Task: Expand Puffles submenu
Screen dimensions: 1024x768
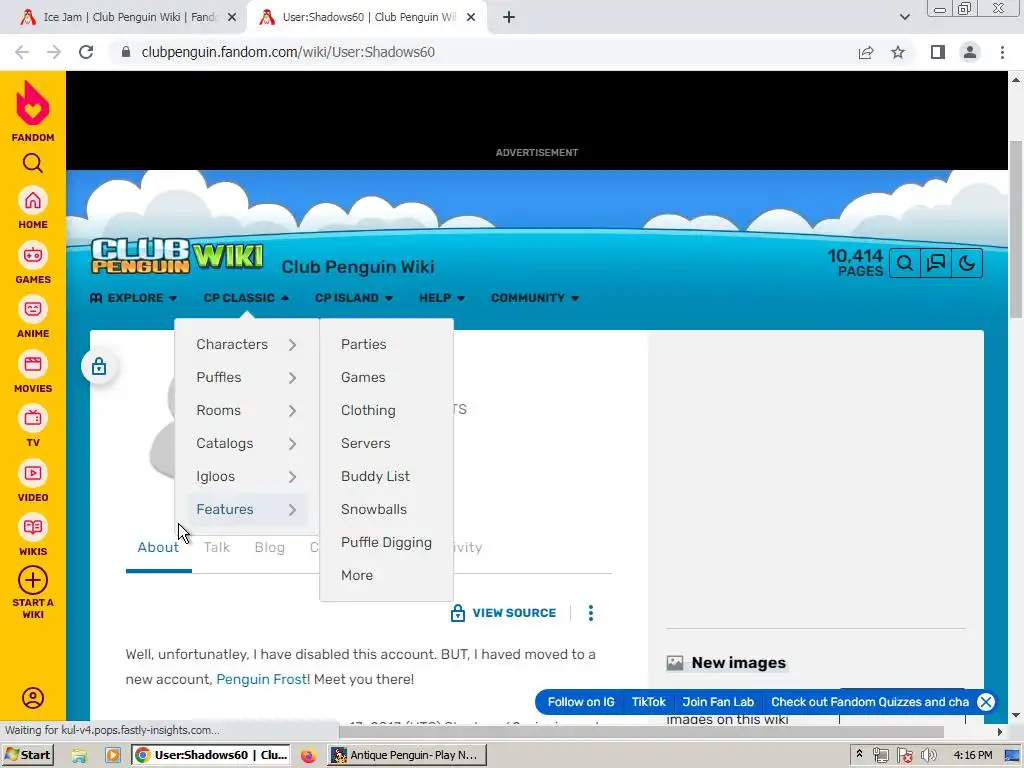Action: (246, 377)
